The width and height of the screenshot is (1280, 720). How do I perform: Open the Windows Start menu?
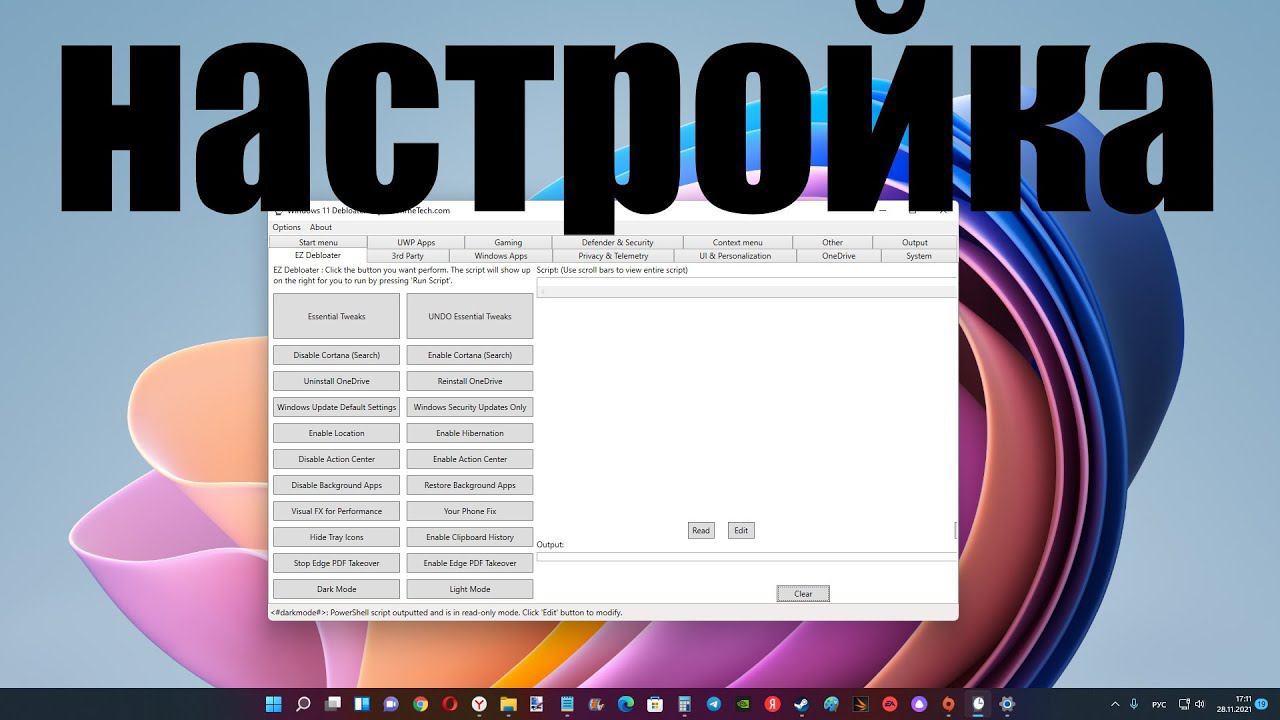pyautogui.click(x=273, y=704)
